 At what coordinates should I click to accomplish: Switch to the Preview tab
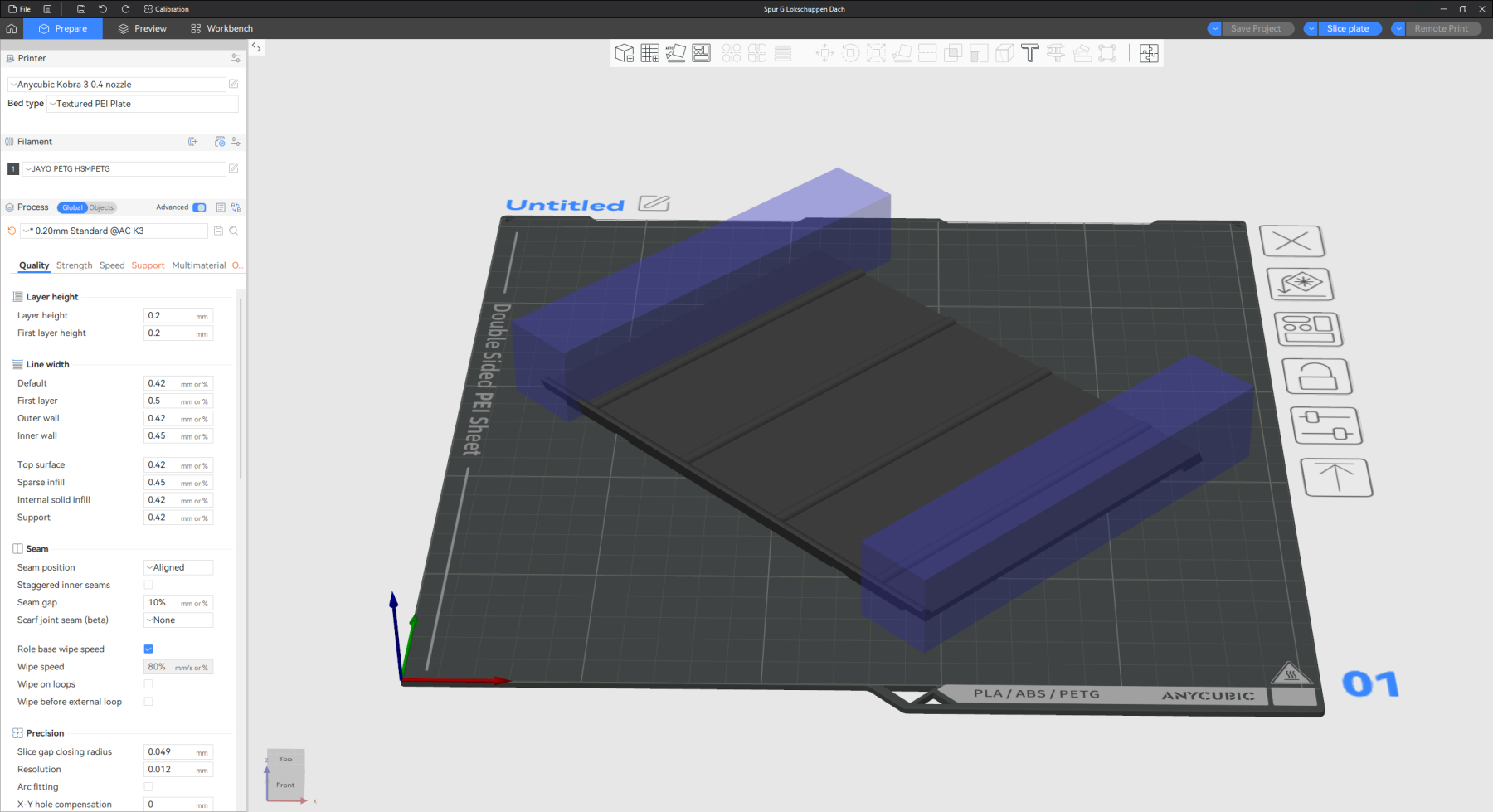pyautogui.click(x=142, y=28)
